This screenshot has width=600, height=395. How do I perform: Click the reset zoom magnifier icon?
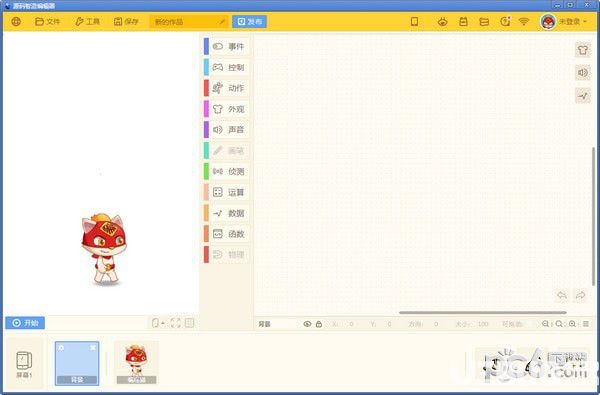click(559, 324)
